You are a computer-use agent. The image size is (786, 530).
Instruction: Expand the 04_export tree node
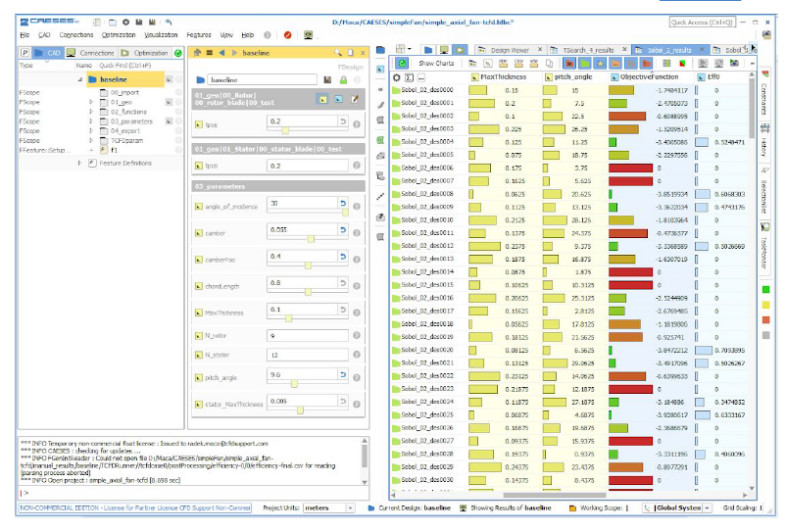click(91, 131)
